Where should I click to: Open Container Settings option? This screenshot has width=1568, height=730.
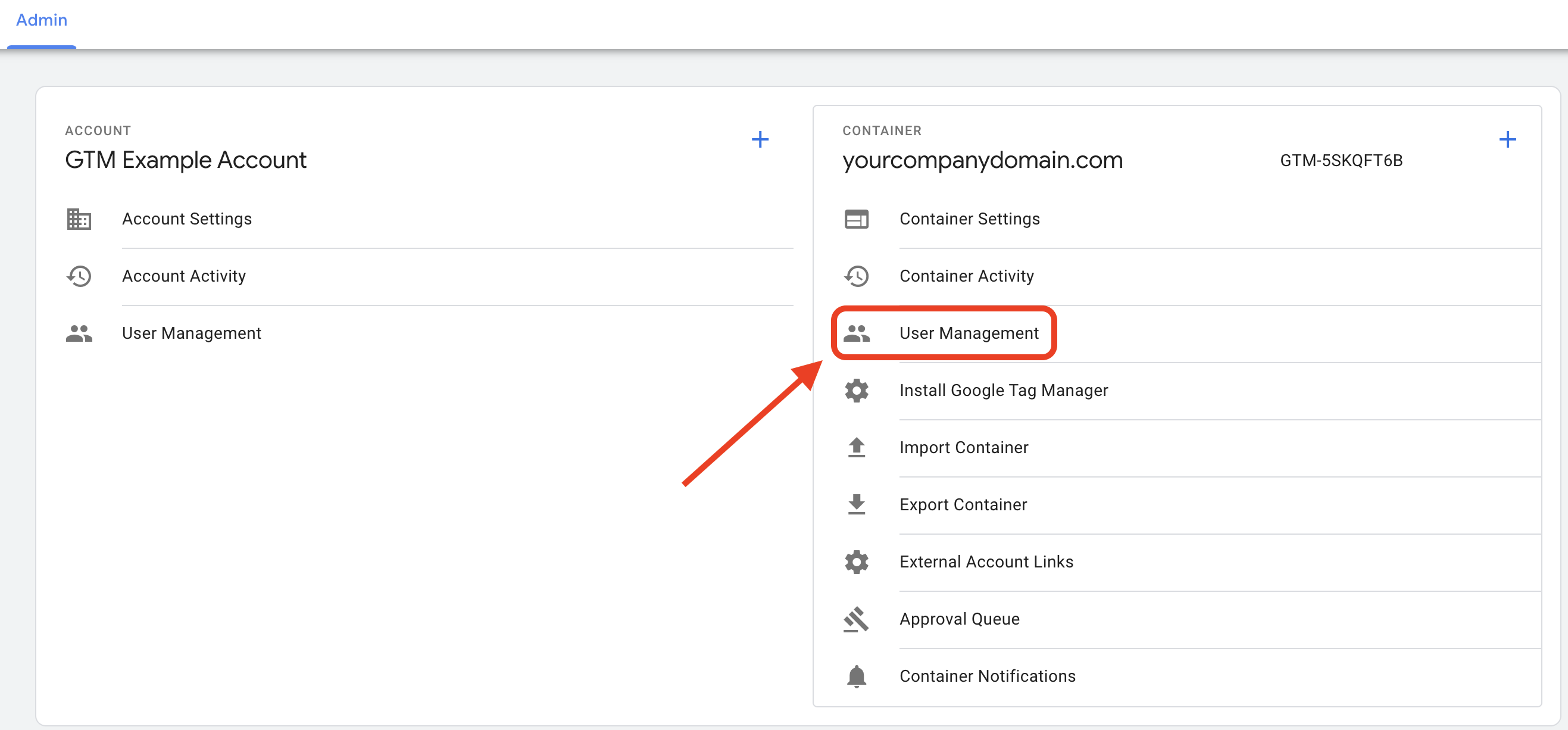pyautogui.click(x=969, y=219)
